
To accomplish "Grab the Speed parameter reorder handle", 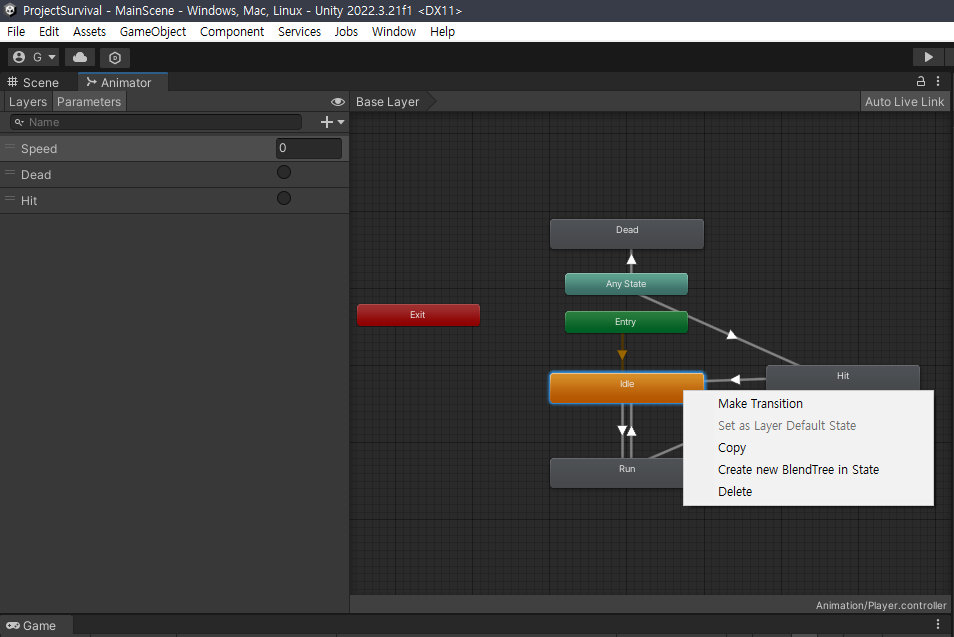I will 10,147.
